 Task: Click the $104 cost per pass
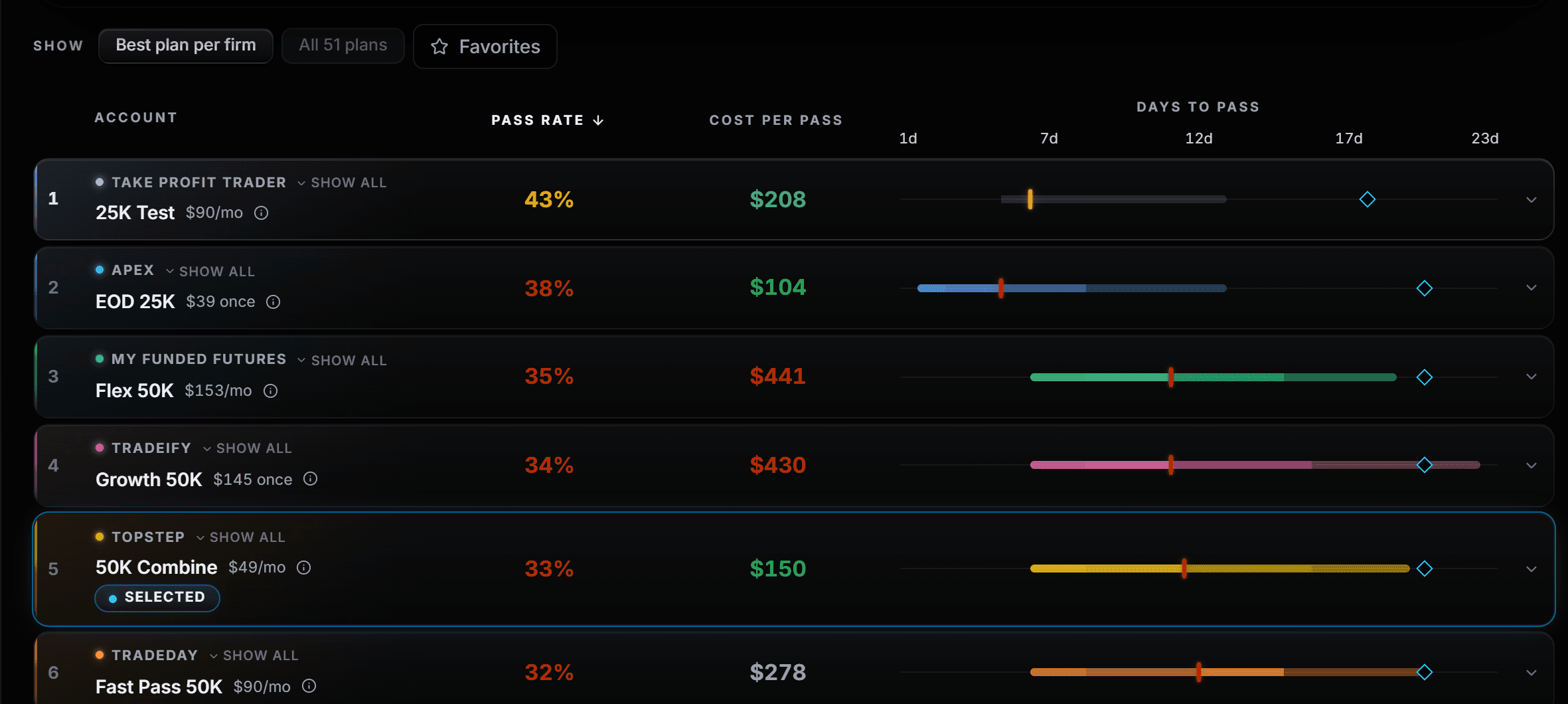pyautogui.click(x=777, y=287)
